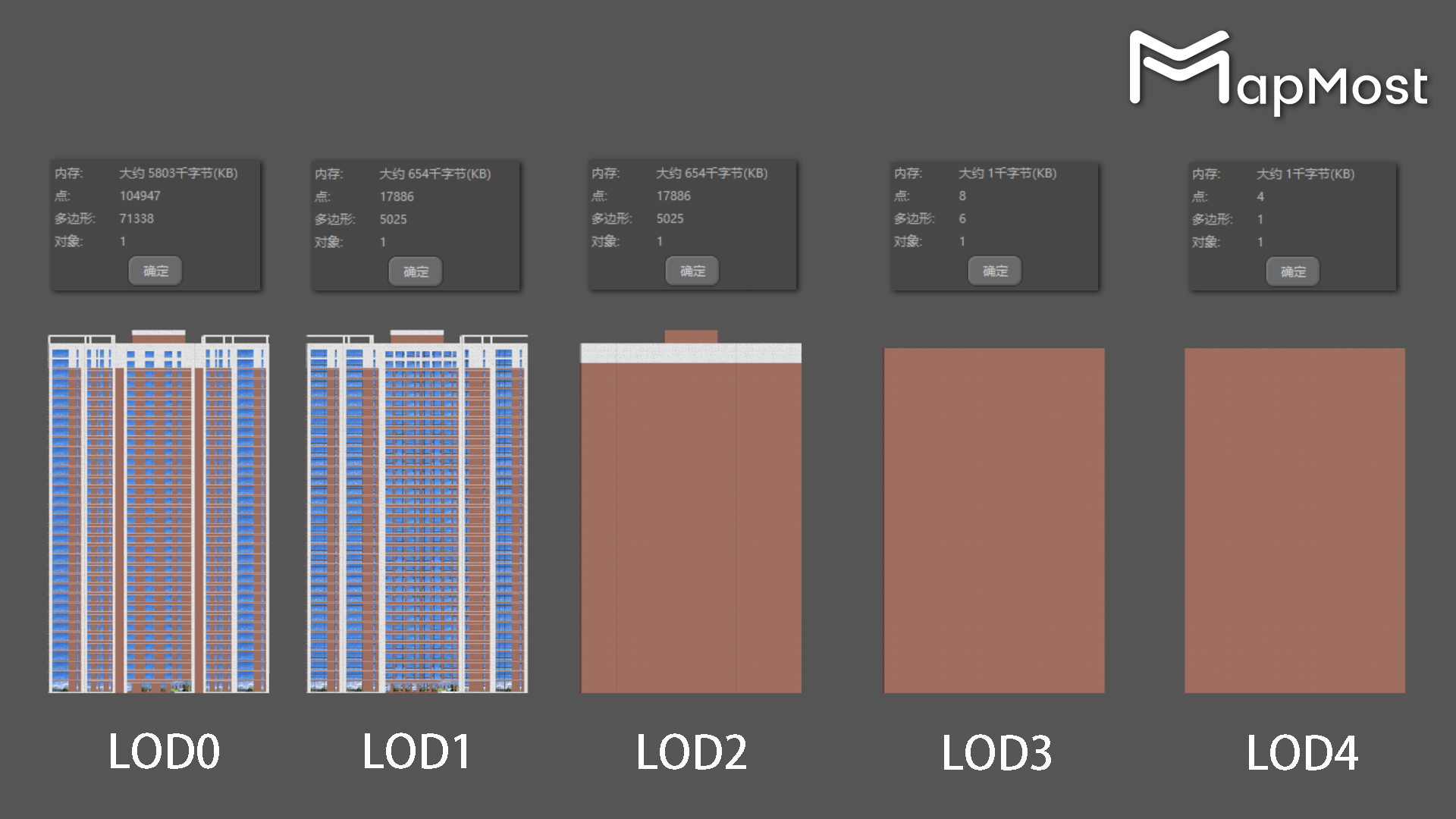Click point count 17886 in LOD1 dialog

pyautogui.click(x=397, y=196)
